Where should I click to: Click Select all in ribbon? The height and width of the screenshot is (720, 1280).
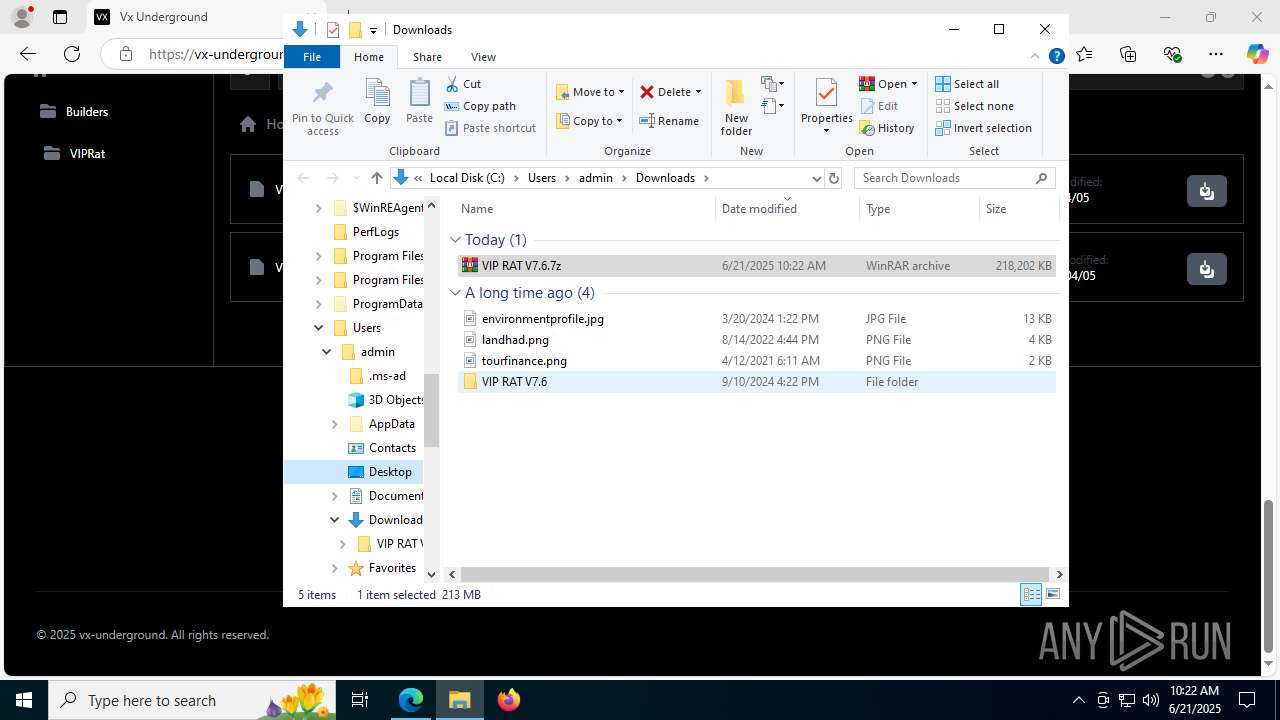coord(967,84)
